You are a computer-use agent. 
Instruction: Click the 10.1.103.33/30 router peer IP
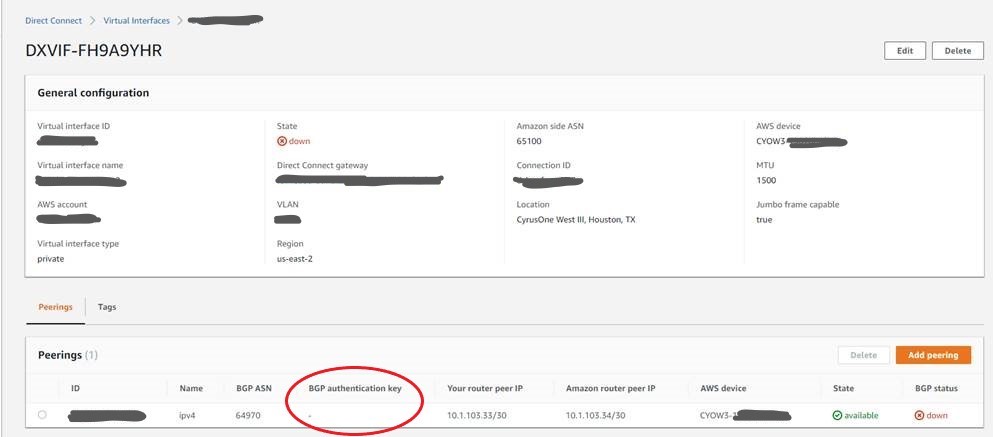tap(477, 415)
